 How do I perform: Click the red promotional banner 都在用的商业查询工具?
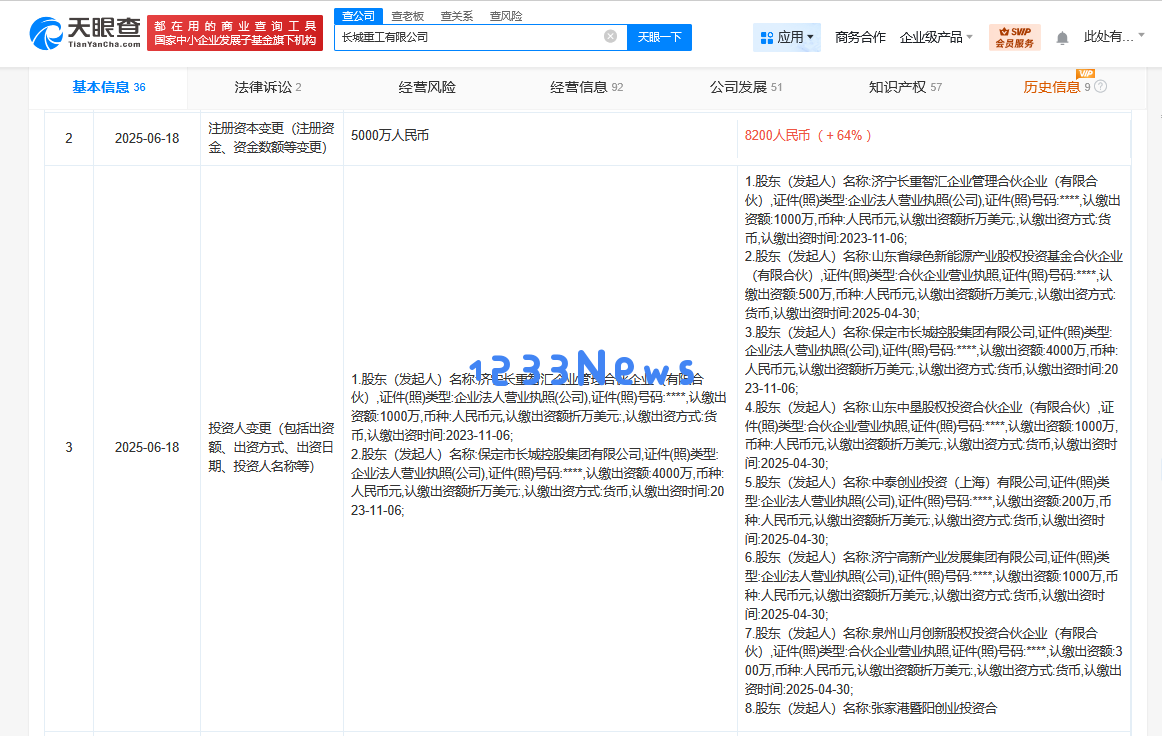(235, 33)
